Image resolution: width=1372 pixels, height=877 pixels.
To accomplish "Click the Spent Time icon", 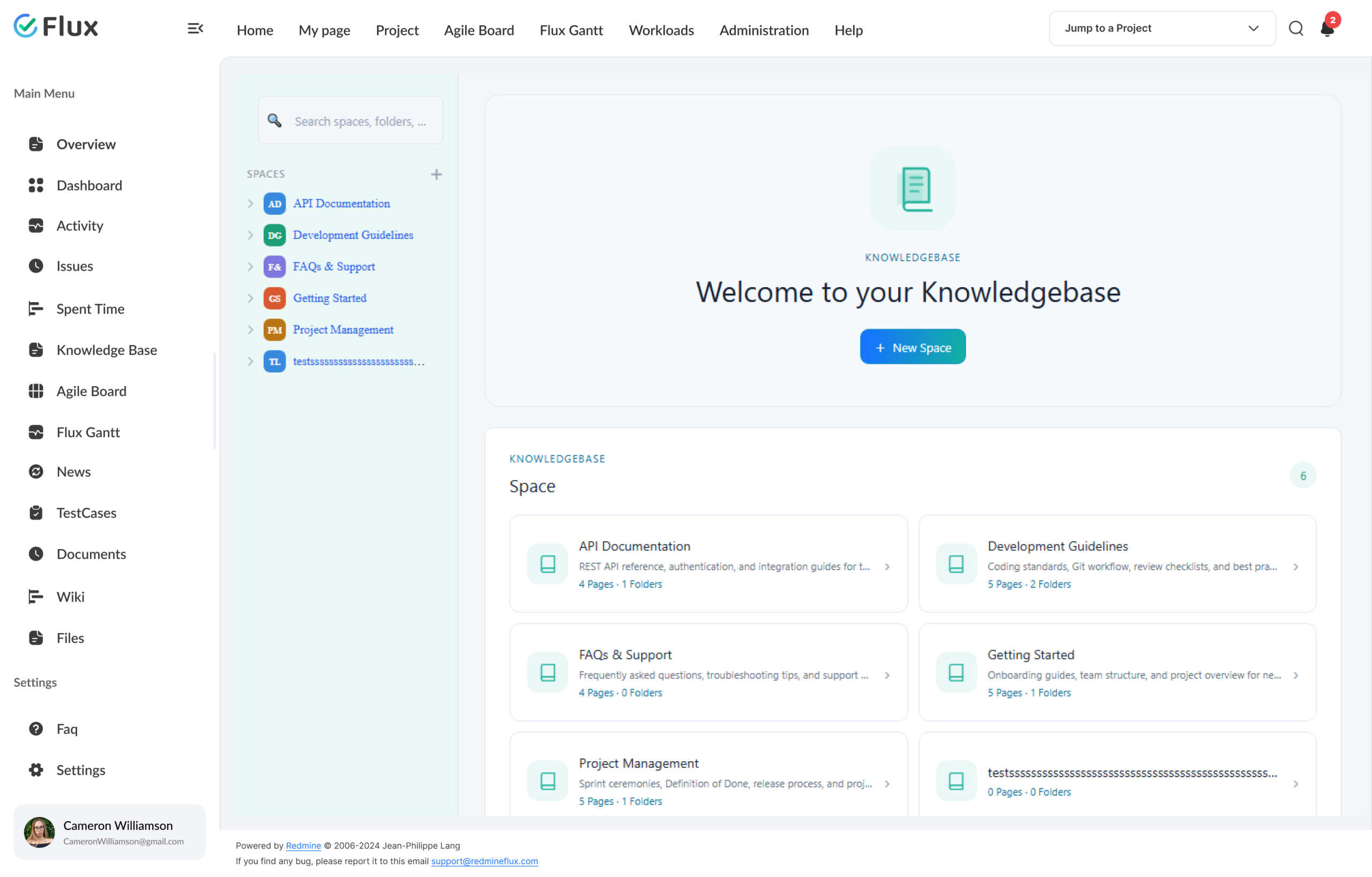I will [x=36, y=309].
